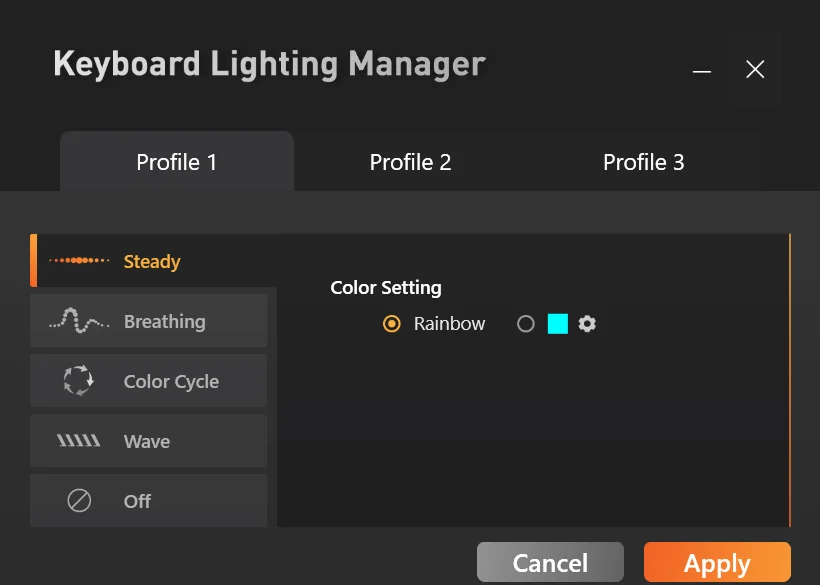
Task: Turn lighting Off via the Off label
Action: (138, 501)
